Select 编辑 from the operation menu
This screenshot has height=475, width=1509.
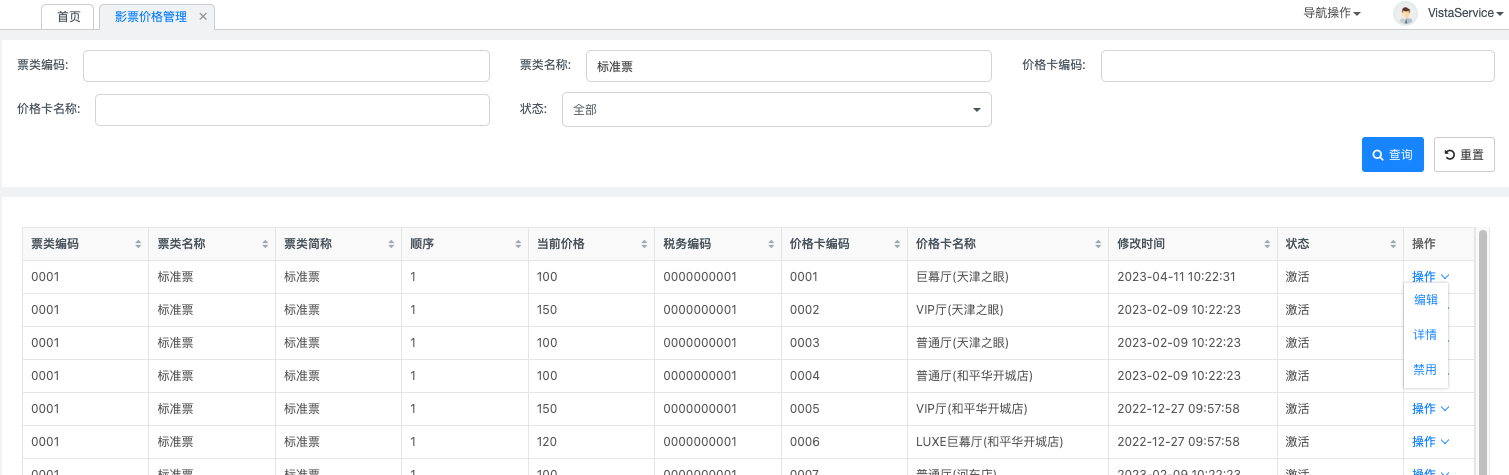pos(1425,299)
